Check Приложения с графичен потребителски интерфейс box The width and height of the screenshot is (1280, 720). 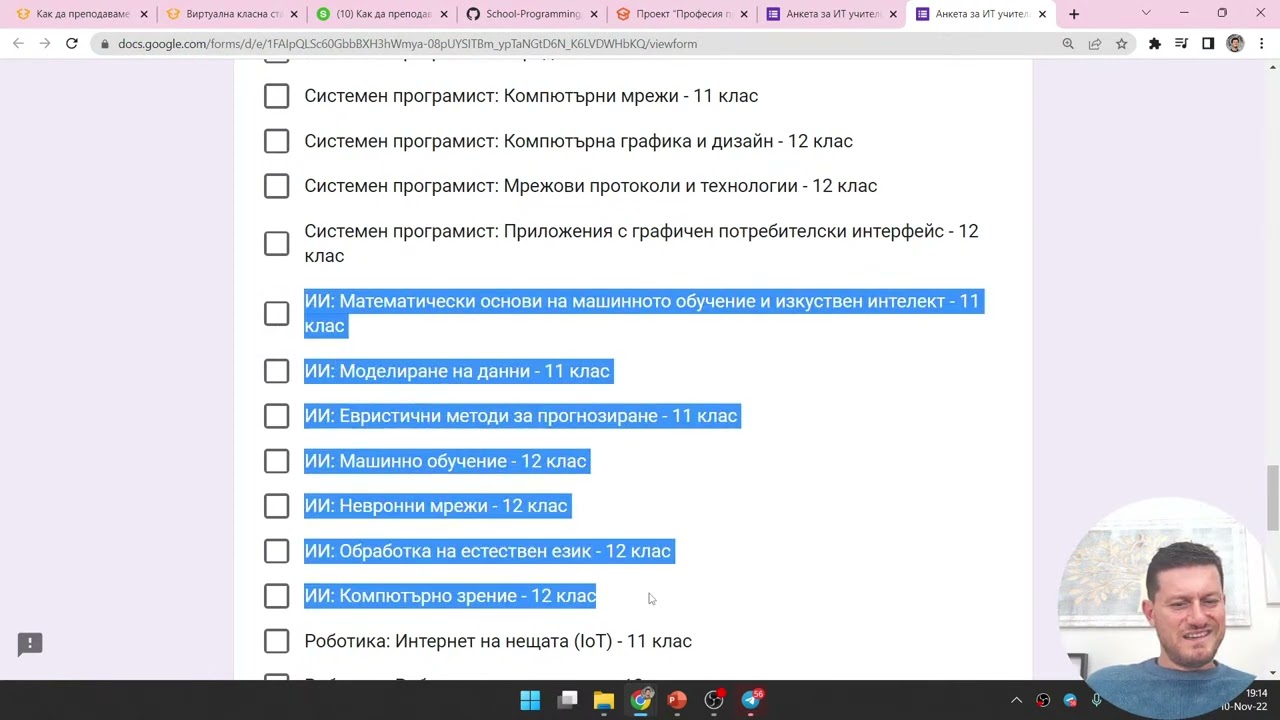pos(277,243)
